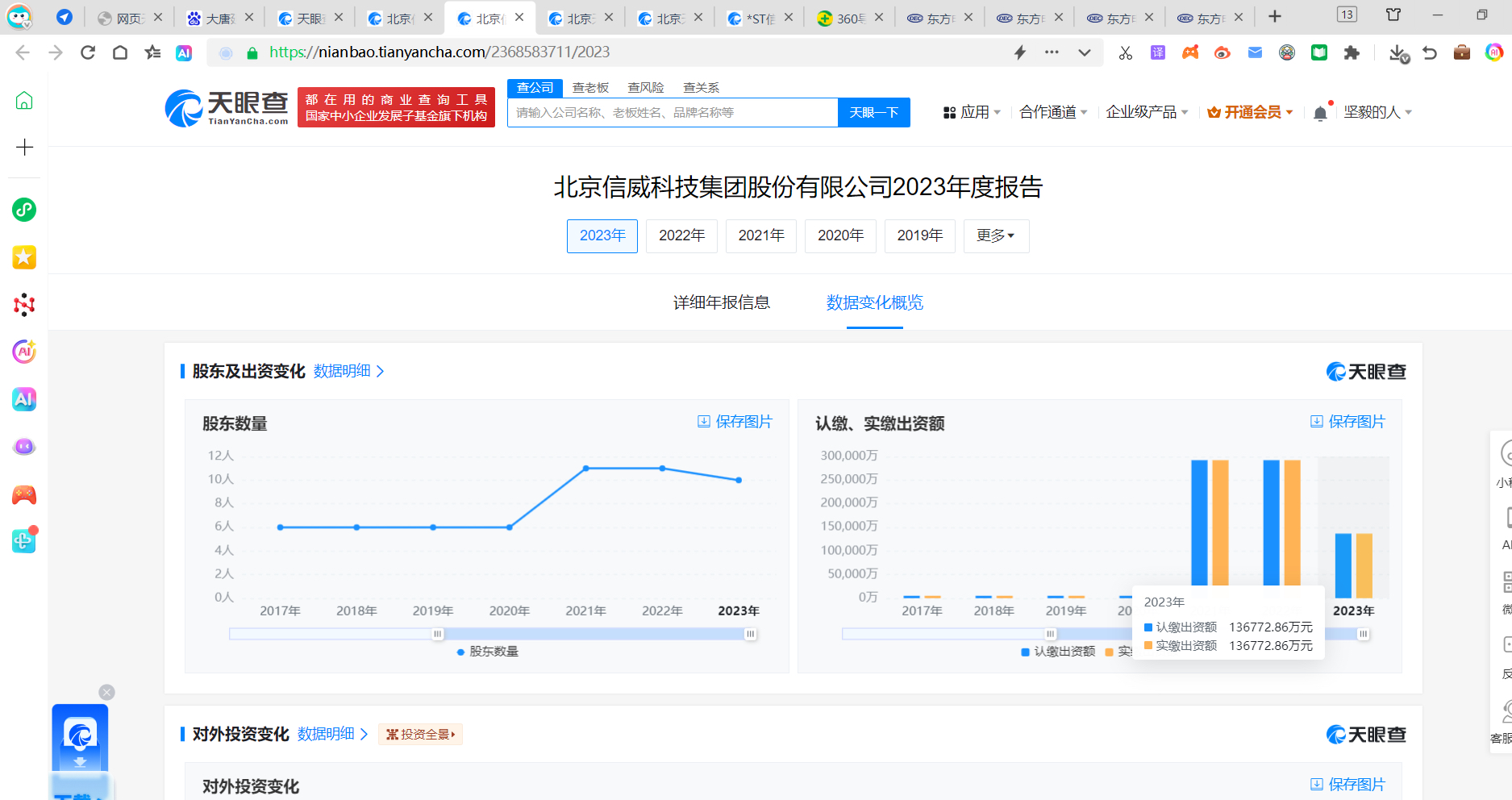
Task: Go back to the previous page
Action: 23,52
